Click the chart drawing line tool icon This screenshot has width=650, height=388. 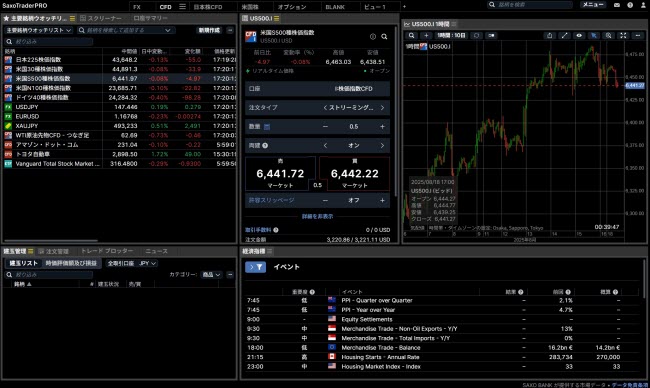pos(564,36)
